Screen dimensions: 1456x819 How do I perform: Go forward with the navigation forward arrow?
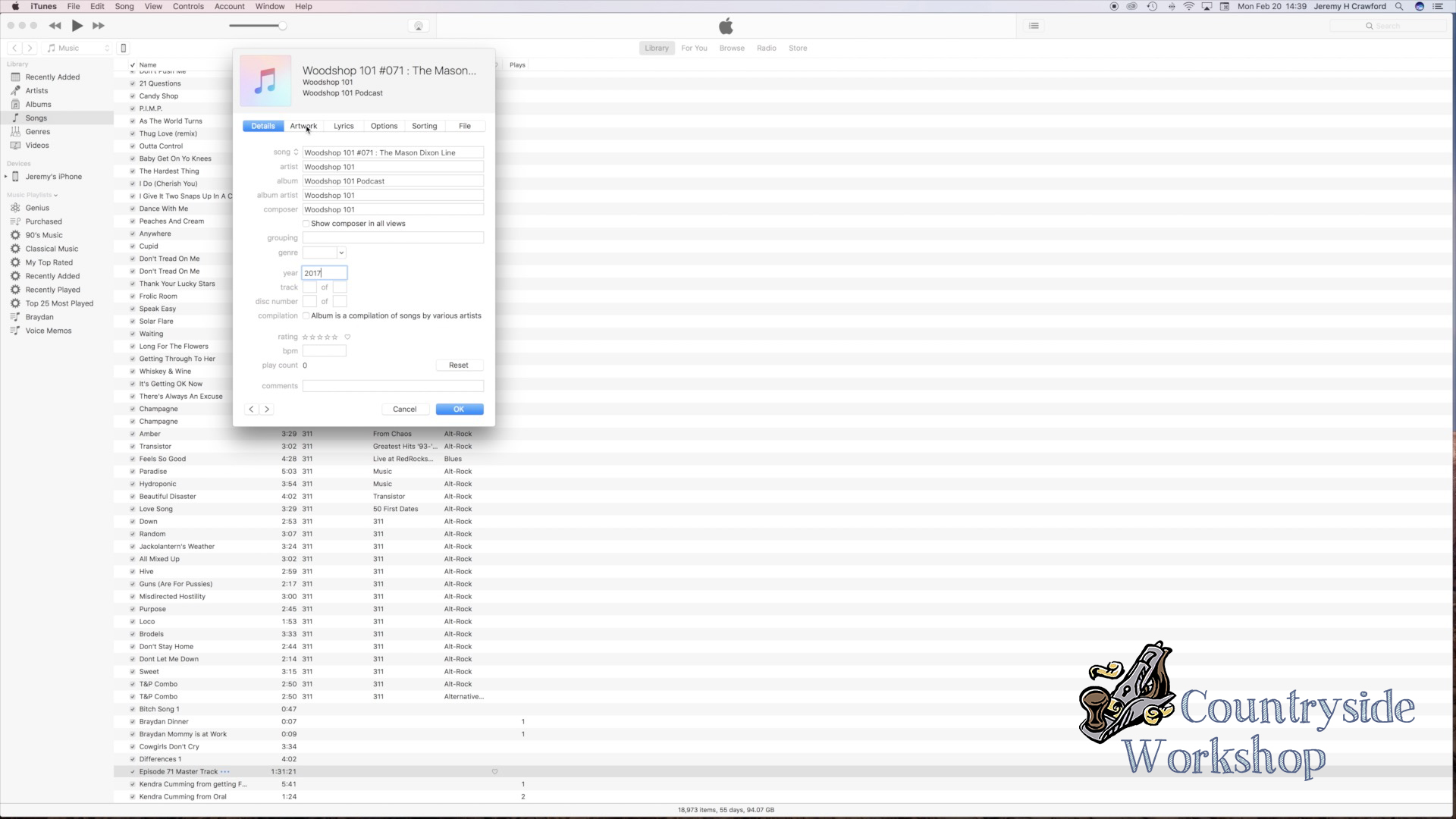click(x=30, y=48)
